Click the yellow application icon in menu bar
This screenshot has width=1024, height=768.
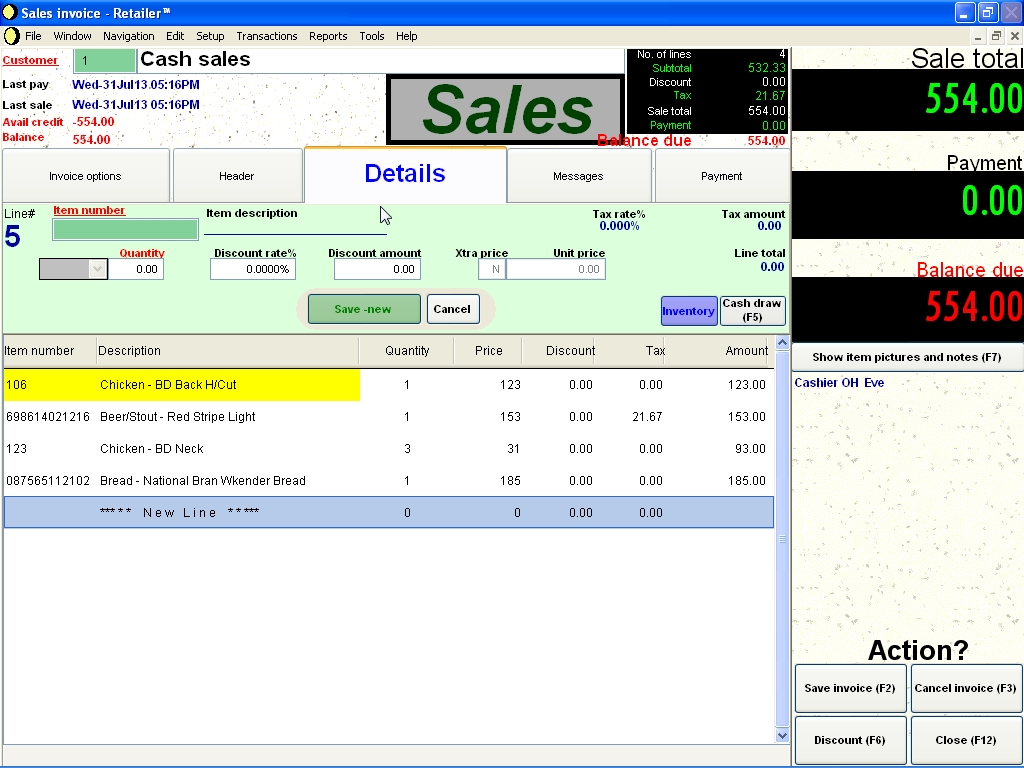(x=11, y=36)
